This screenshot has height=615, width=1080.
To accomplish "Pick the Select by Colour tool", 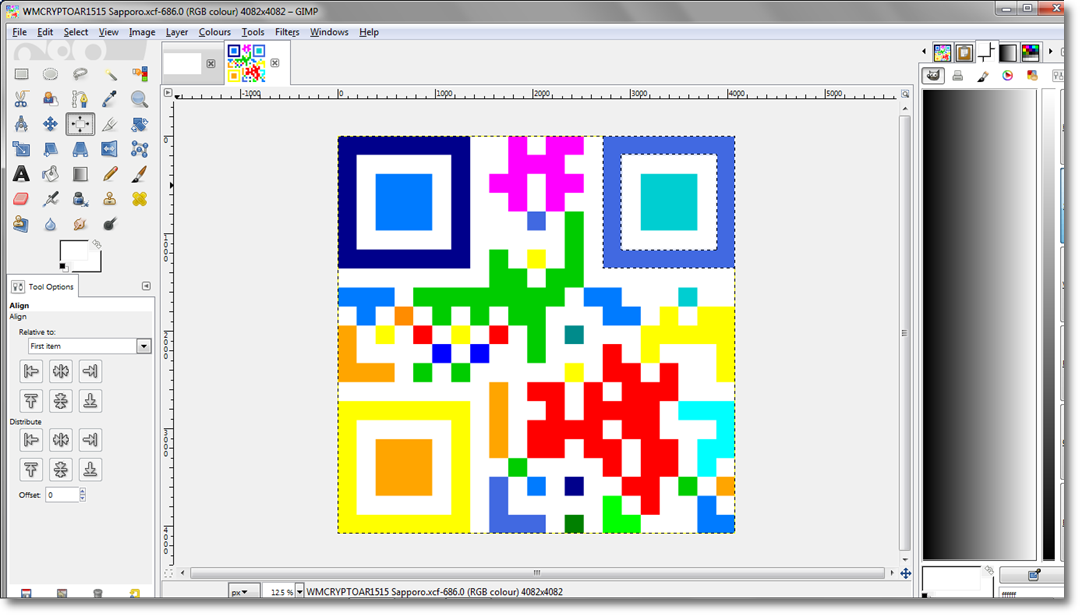I will coord(139,74).
